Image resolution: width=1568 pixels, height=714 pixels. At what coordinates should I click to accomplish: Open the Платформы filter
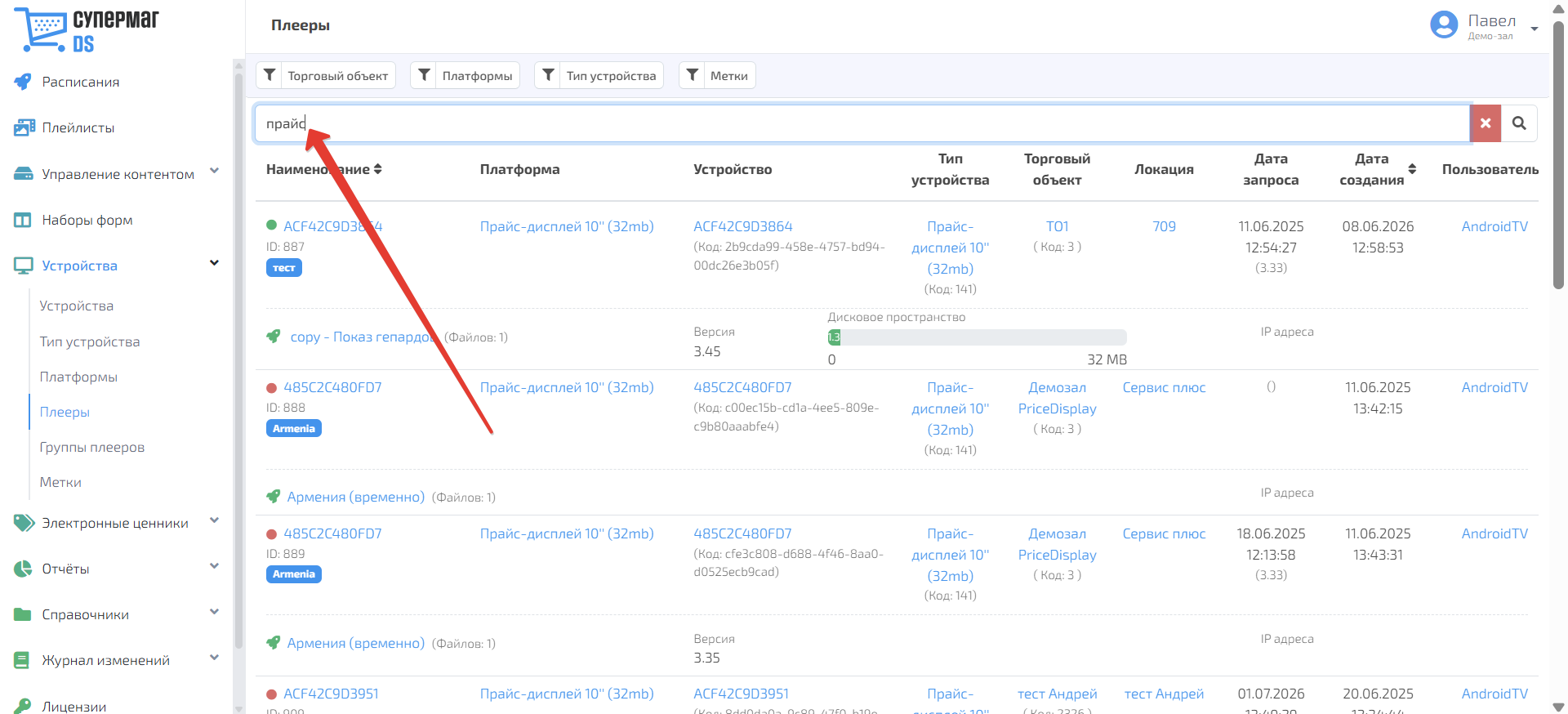tap(465, 75)
